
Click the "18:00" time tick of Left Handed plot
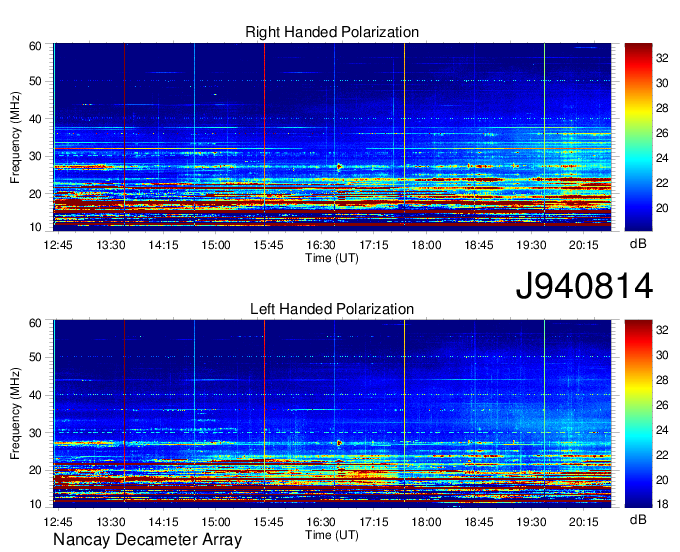(x=426, y=522)
